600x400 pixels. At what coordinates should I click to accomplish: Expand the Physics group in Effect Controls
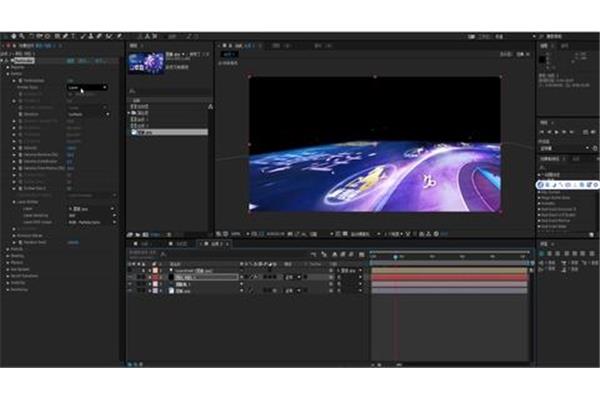point(8,263)
